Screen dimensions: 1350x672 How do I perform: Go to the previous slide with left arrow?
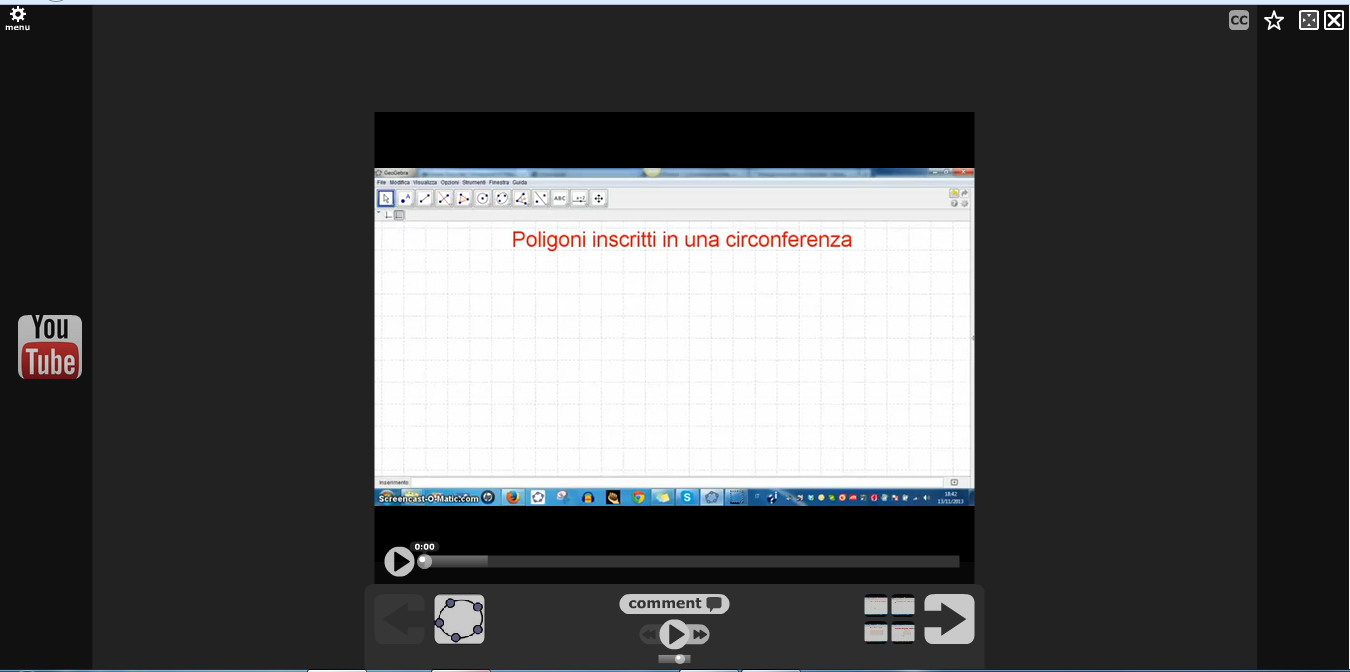399,619
